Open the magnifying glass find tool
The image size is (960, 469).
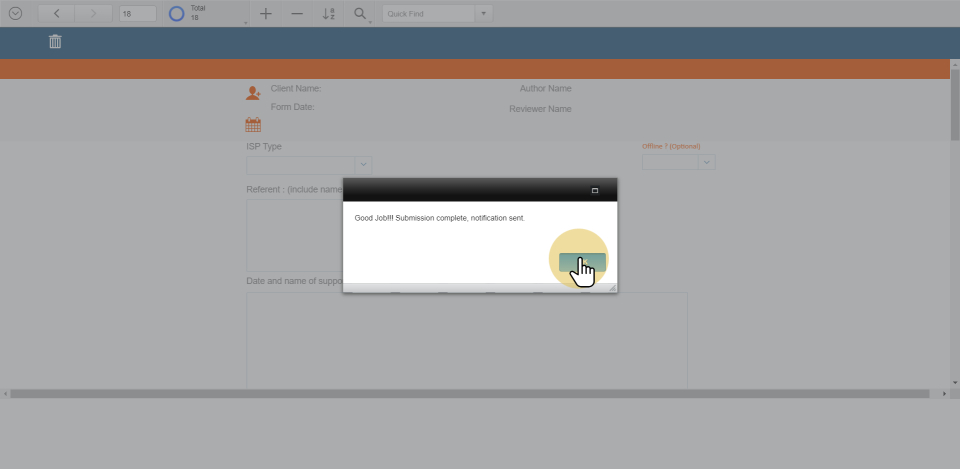[x=360, y=13]
